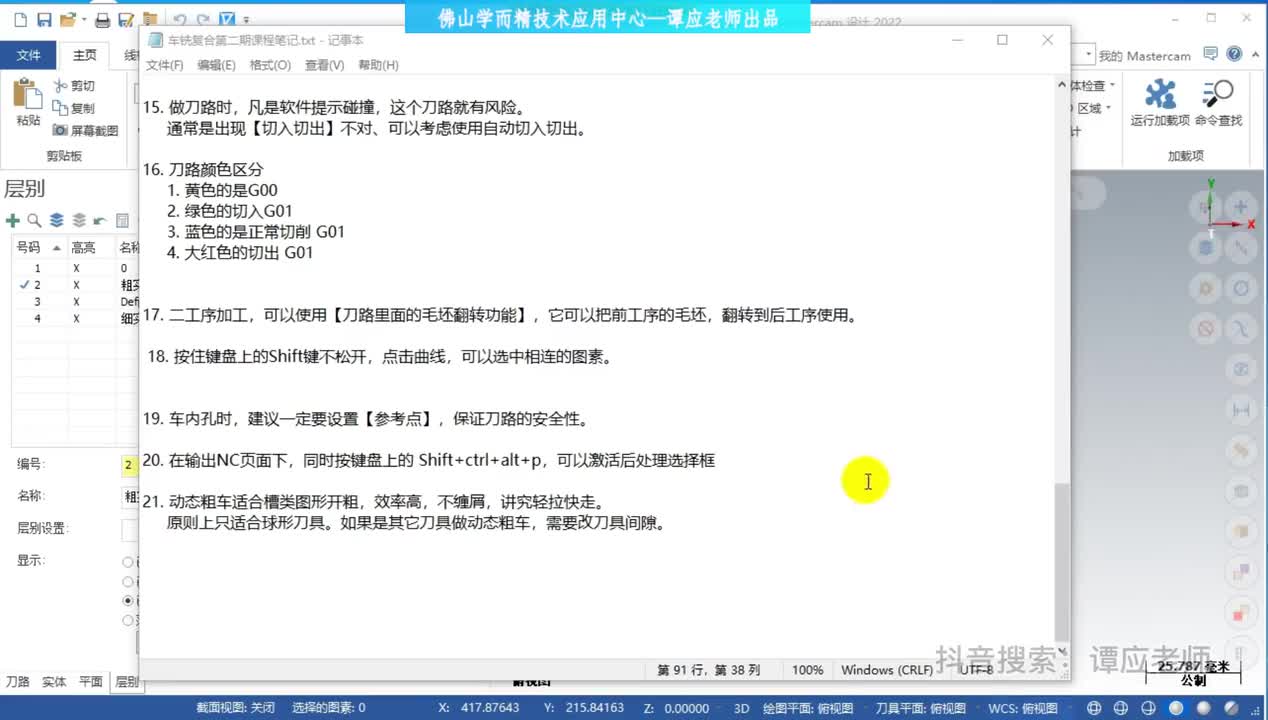Image resolution: width=1268 pixels, height=720 pixels.
Task: Click the 3D mode toggle in status bar
Action: click(742, 708)
